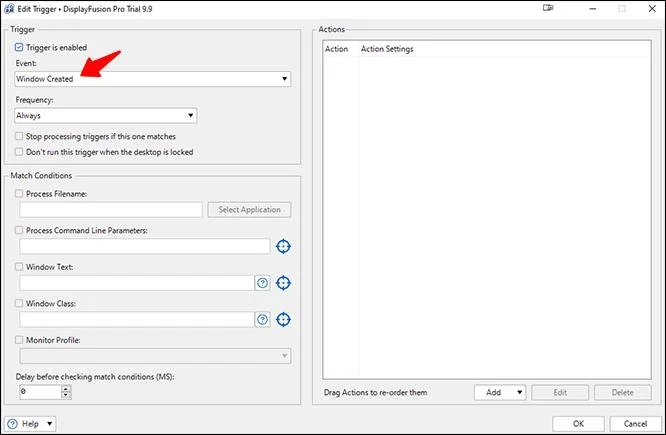666x435 pixels.
Task: Click the DisplayFusion app icon in title bar
Action: pyautogui.click(x=9, y=8)
